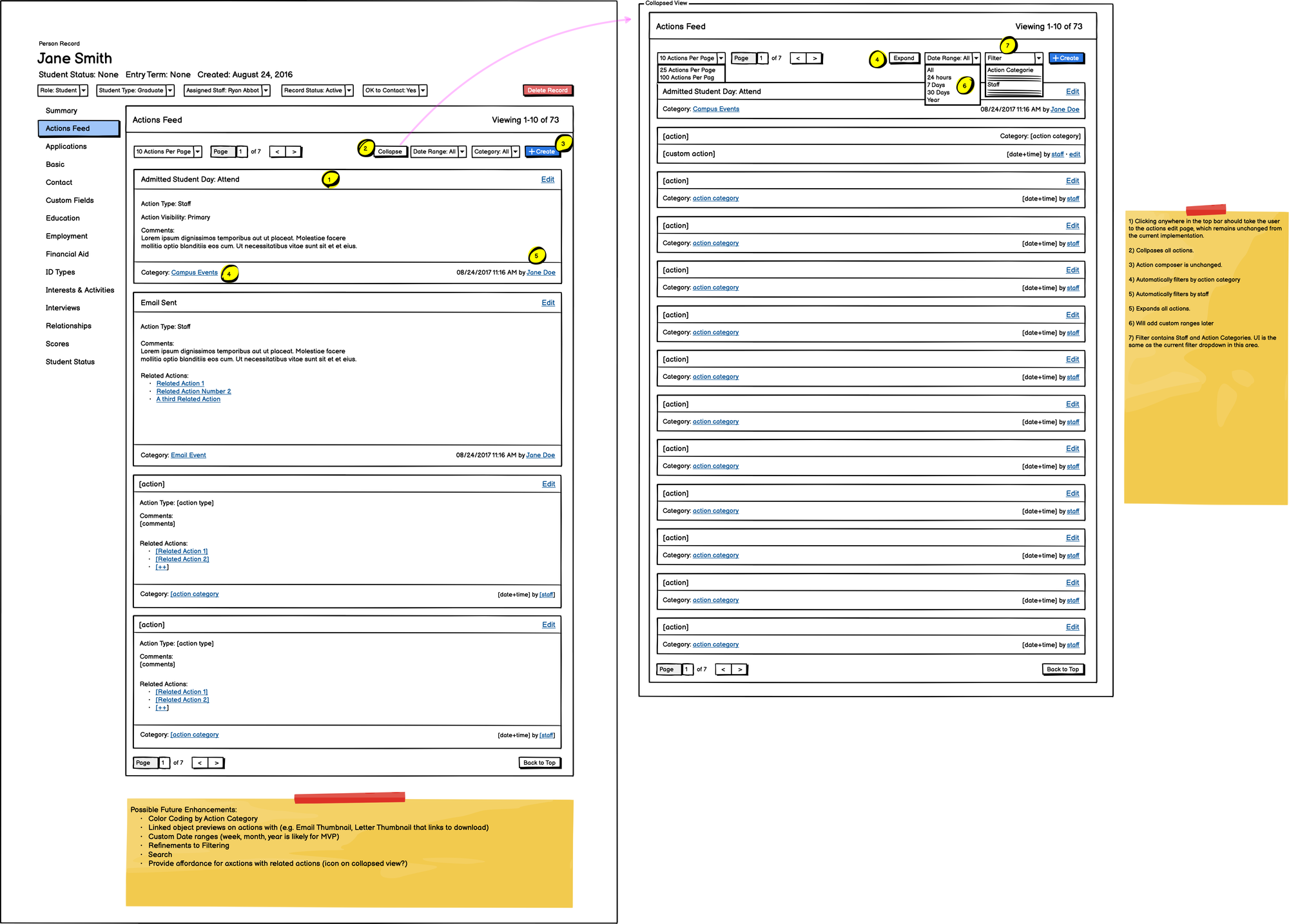Image resolution: width=1289 pixels, height=924 pixels.
Task: Click page number field in left bottom pagination
Action: (164, 763)
